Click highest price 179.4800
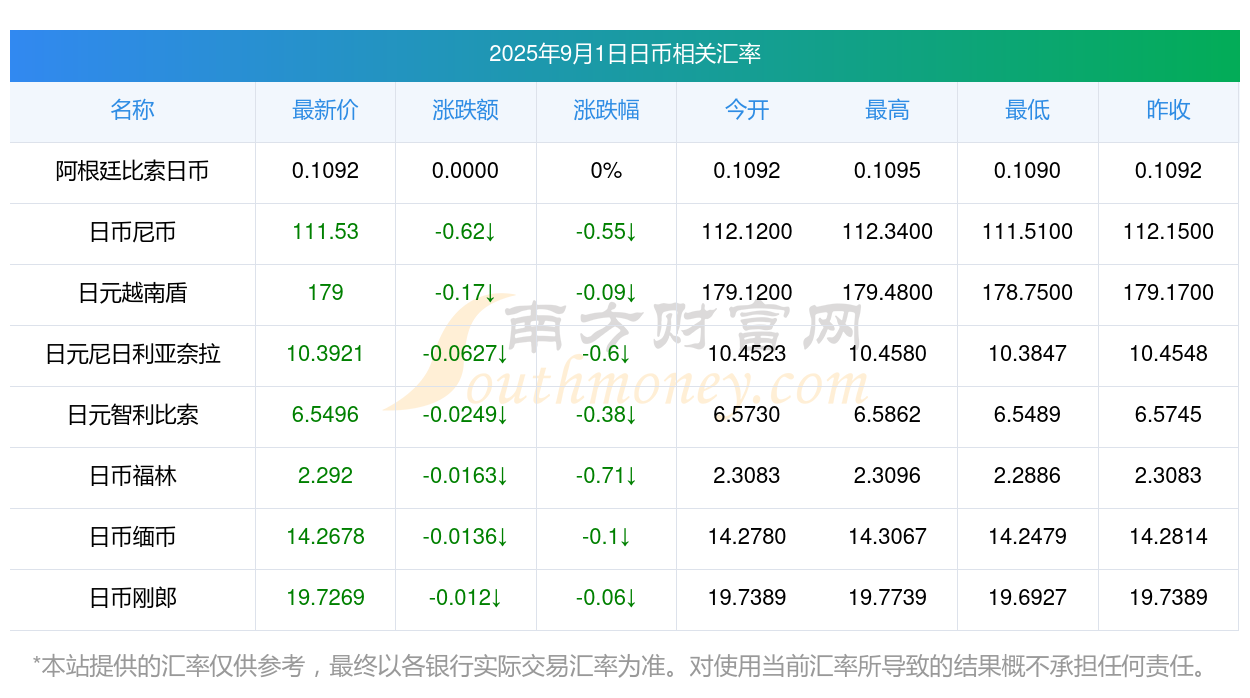The image size is (1250, 698). [887, 293]
